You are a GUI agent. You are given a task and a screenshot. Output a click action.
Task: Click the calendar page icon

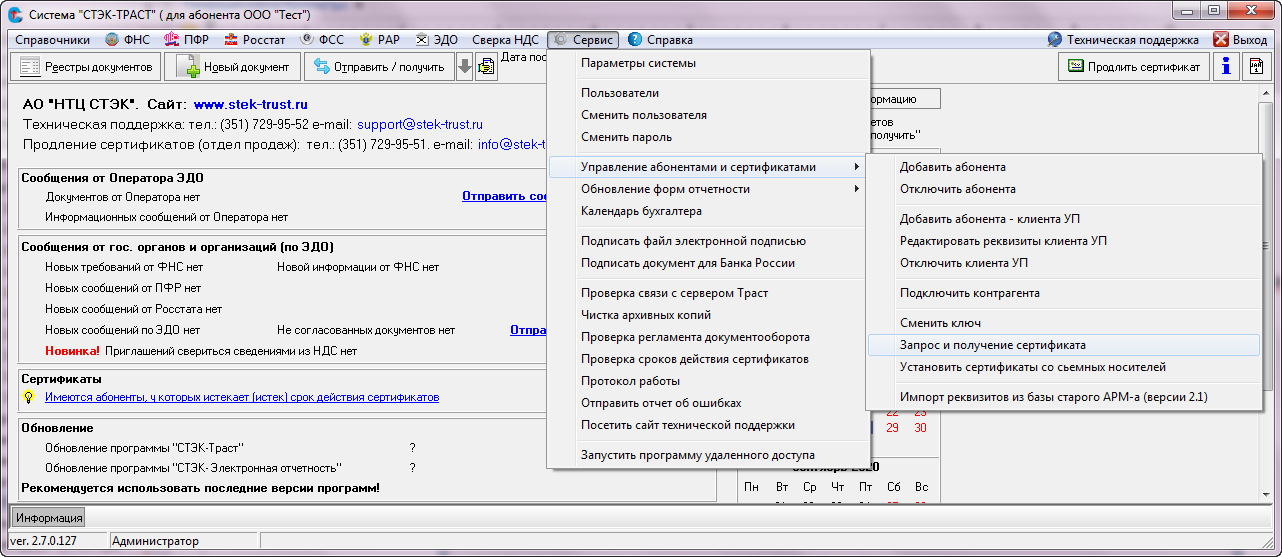pyautogui.click(x=1255, y=67)
